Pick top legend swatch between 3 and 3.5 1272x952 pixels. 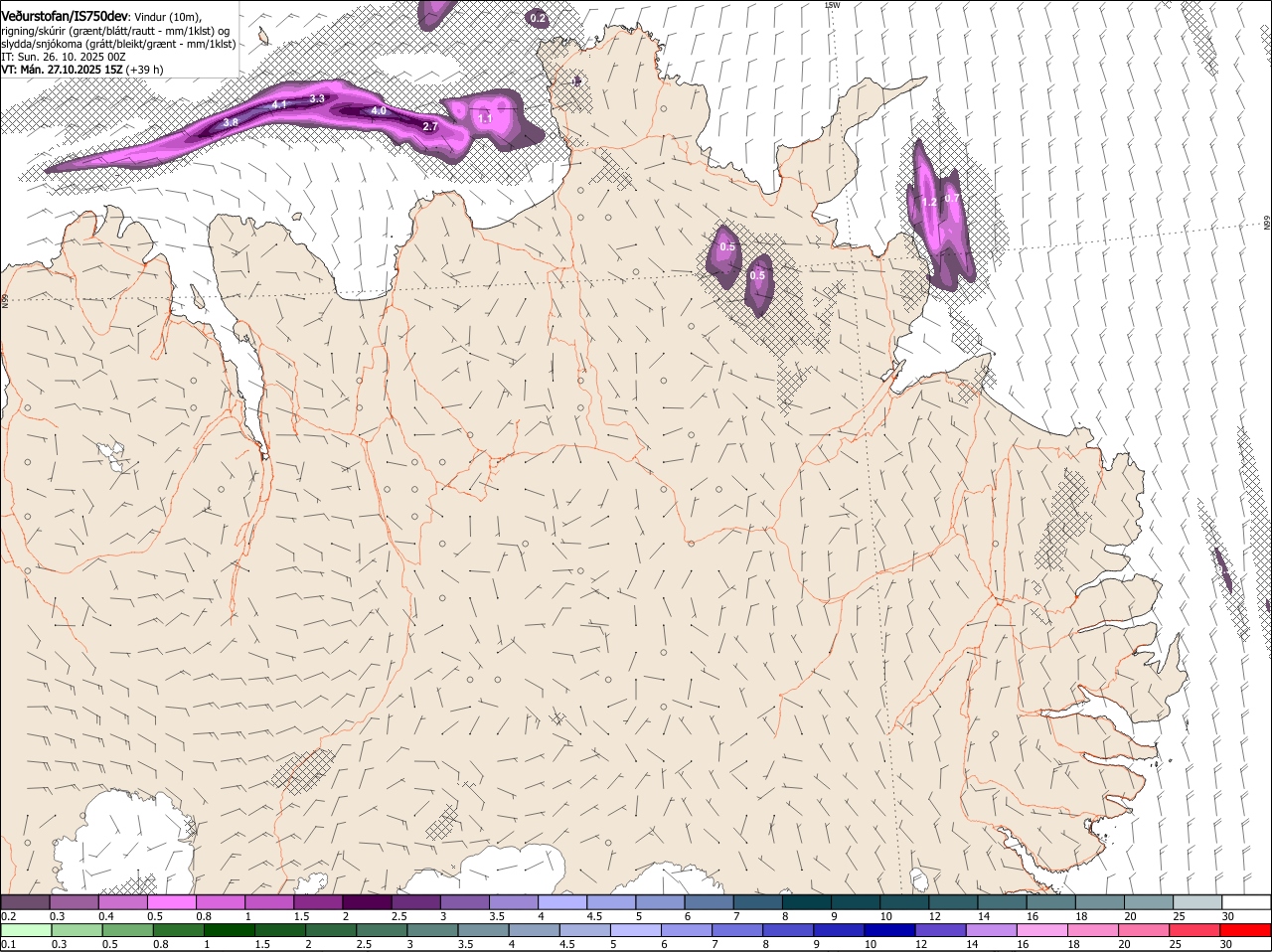pos(465,901)
